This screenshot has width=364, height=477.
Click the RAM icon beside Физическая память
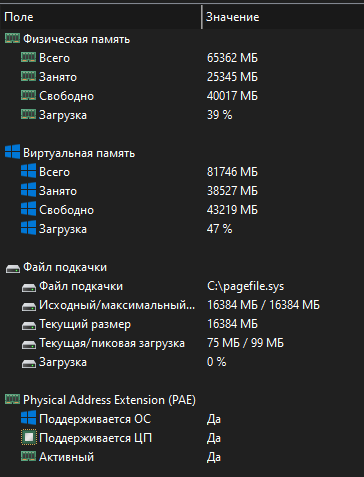[12, 39]
